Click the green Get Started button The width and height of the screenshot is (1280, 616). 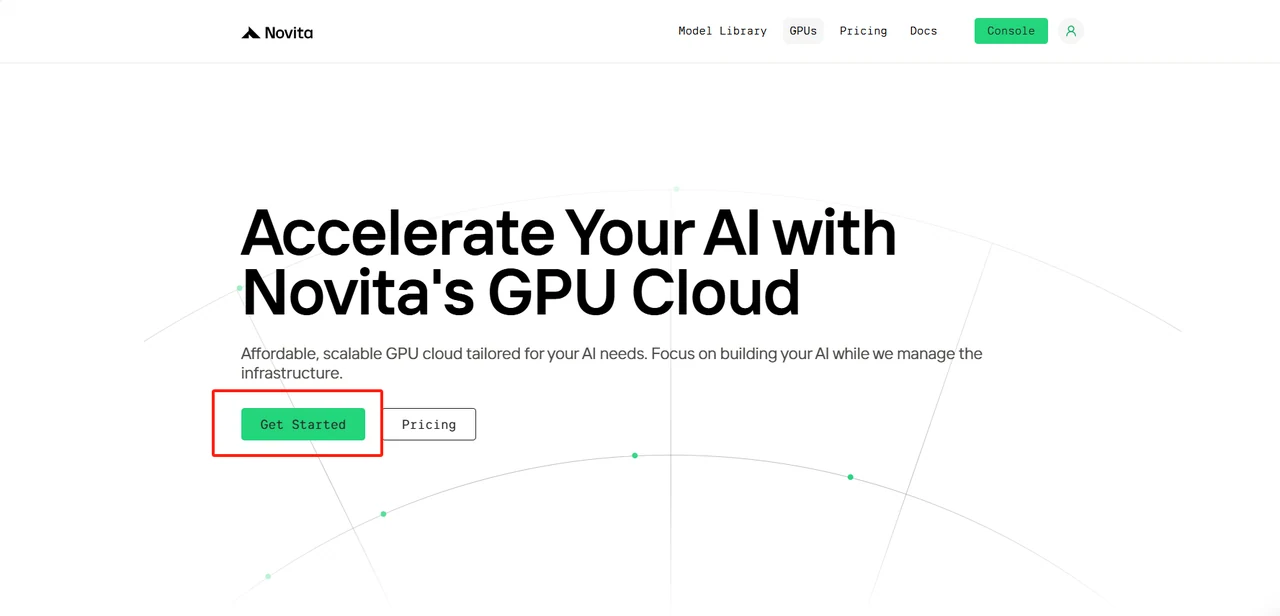303,424
